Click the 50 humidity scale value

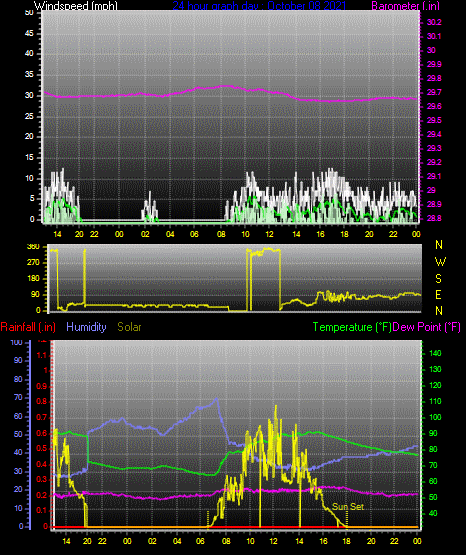pyautogui.click(x=18, y=434)
